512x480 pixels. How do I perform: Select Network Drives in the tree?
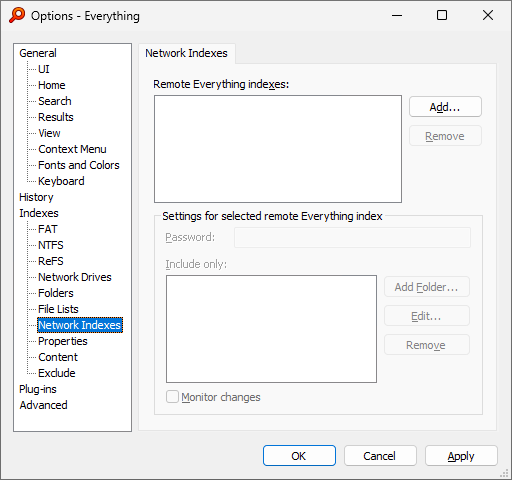[75, 277]
